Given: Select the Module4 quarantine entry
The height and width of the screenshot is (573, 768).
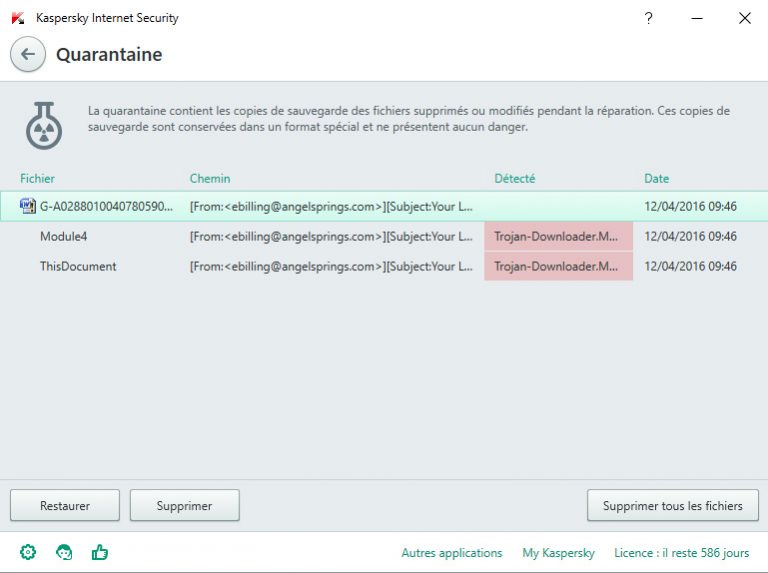Looking at the screenshot, I should (x=65, y=237).
